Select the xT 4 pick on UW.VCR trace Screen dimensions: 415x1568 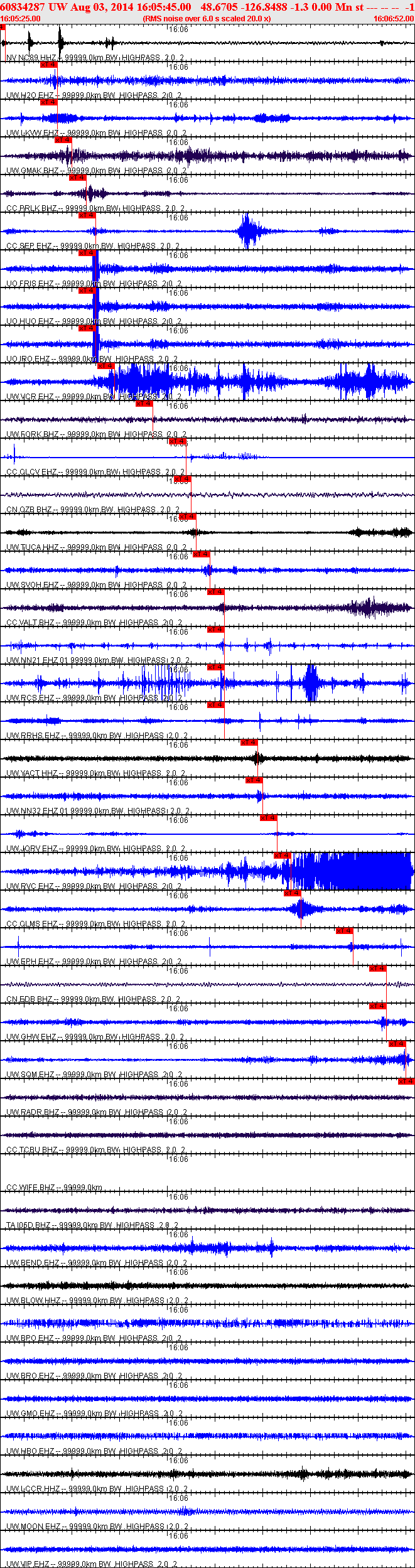click(106, 366)
